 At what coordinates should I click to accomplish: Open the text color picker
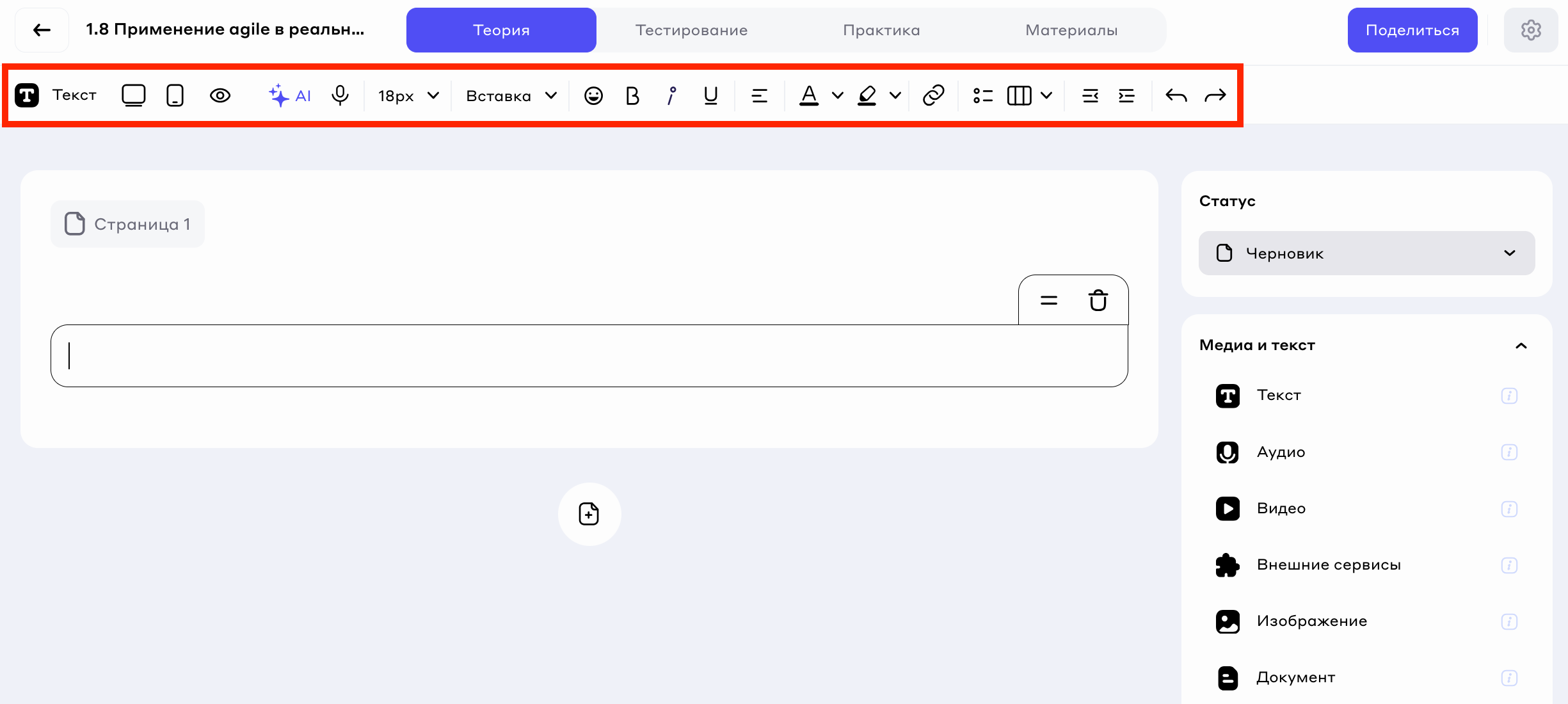click(809, 95)
